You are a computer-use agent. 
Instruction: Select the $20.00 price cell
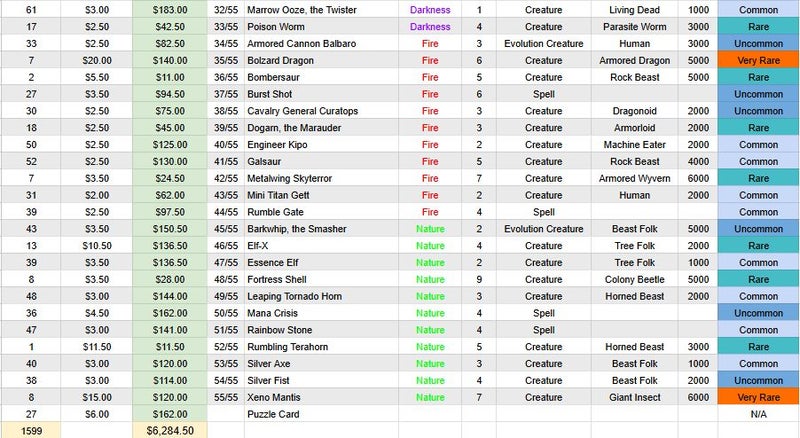97,60
